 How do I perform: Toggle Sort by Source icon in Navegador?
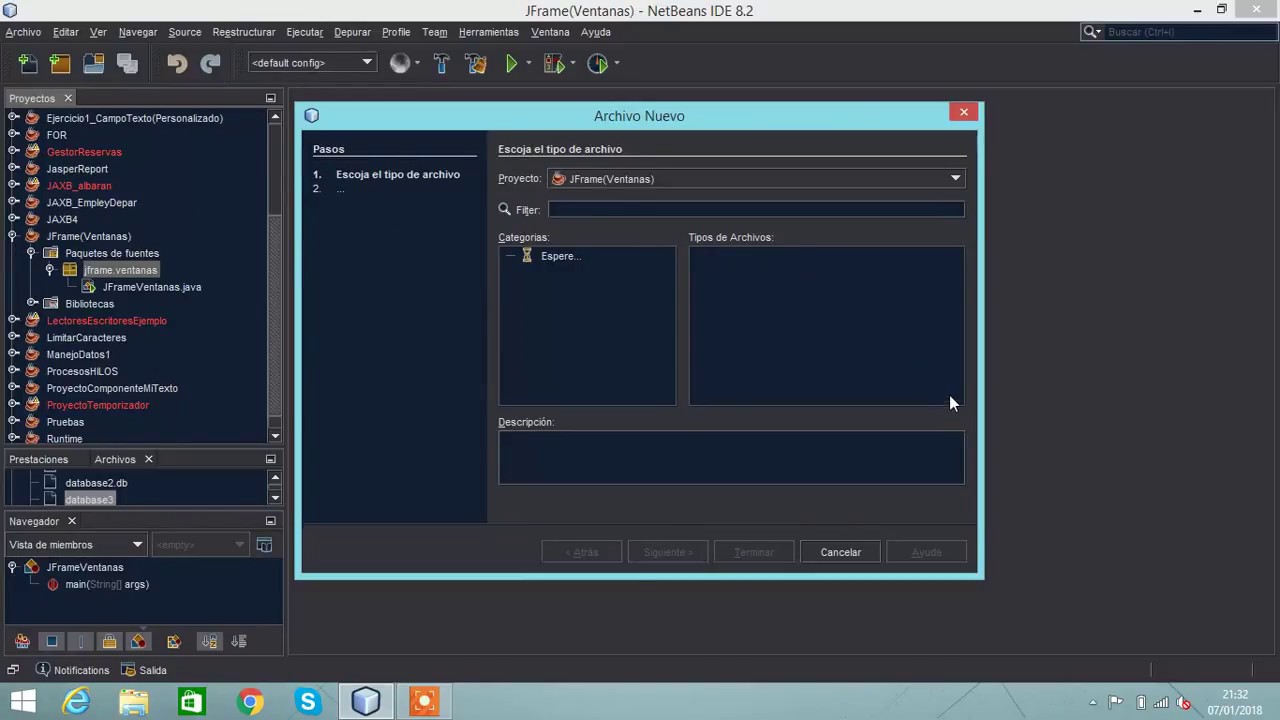pos(239,641)
